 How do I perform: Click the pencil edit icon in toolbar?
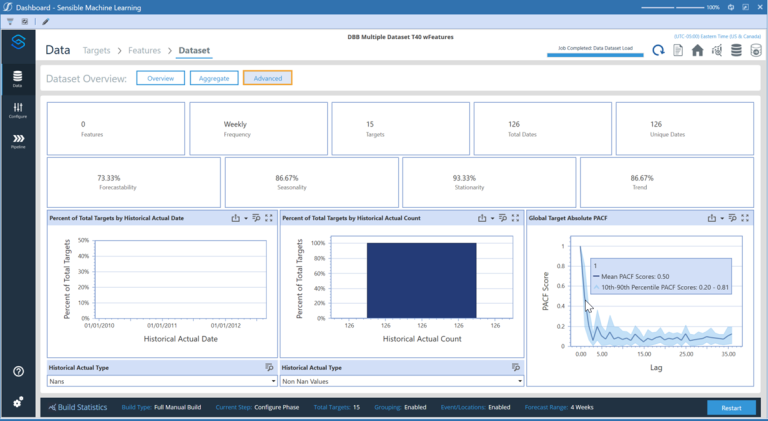click(x=45, y=21)
